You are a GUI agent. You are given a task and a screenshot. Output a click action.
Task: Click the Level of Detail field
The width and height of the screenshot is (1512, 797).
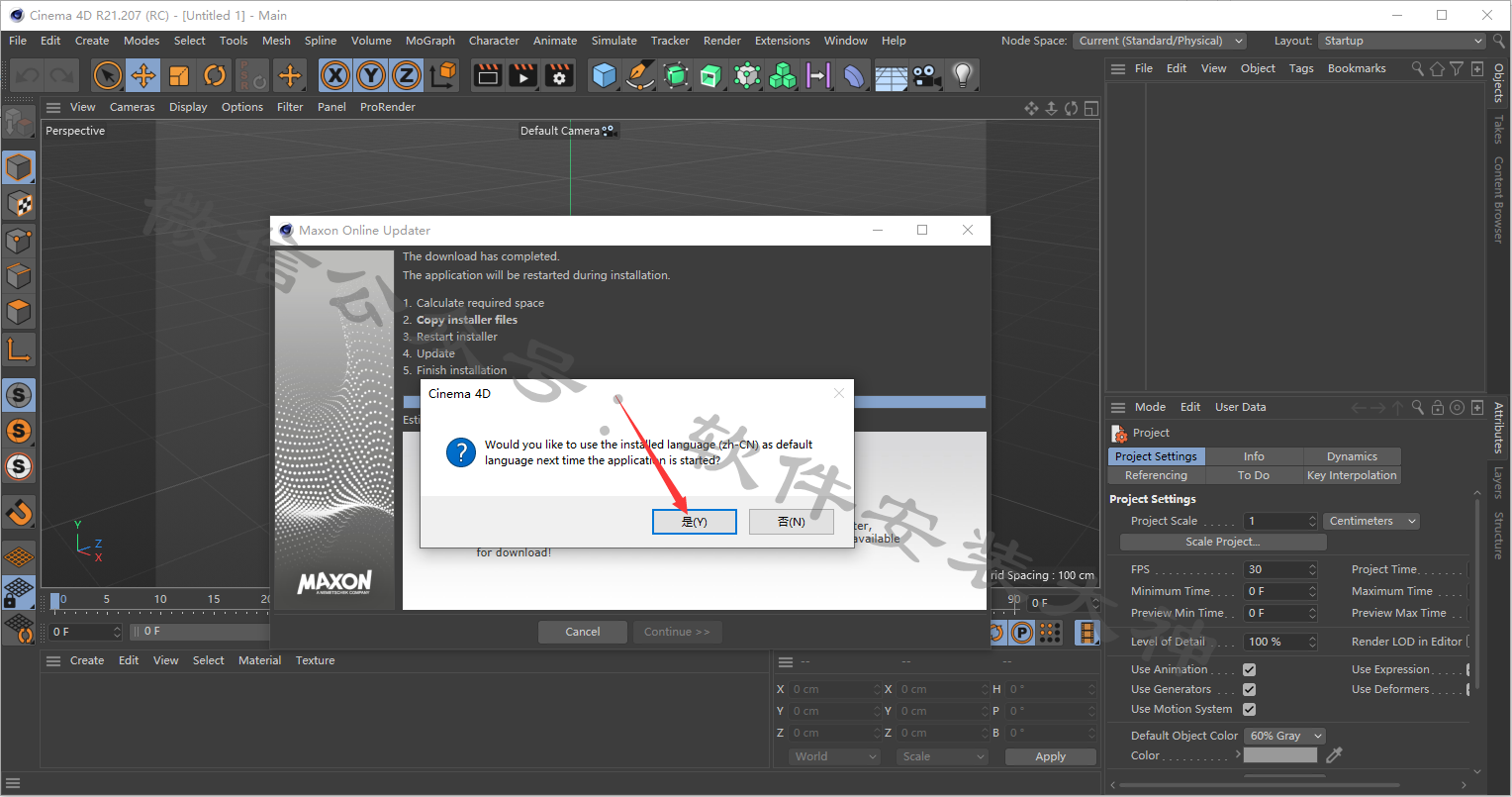point(1280,642)
